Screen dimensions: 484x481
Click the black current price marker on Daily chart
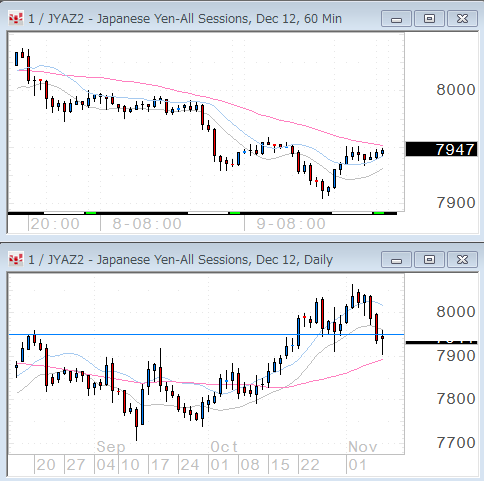[442, 342]
